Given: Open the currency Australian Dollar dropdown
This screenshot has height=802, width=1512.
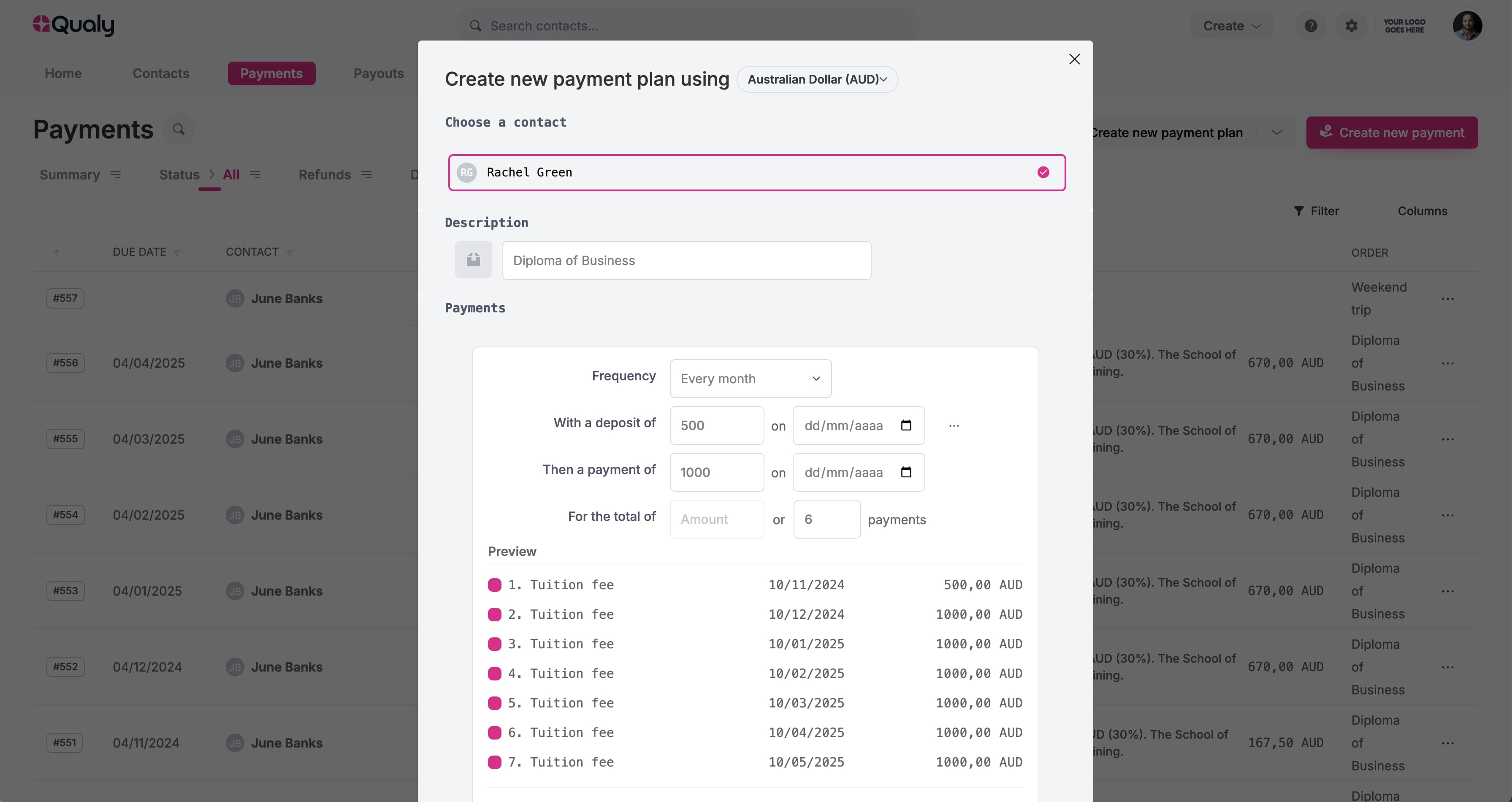Looking at the screenshot, I should coord(817,79).
